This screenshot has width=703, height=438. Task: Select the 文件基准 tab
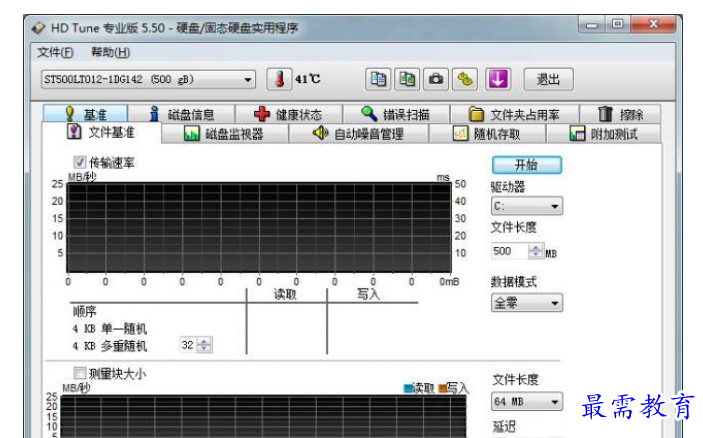[x=101, y=132]
